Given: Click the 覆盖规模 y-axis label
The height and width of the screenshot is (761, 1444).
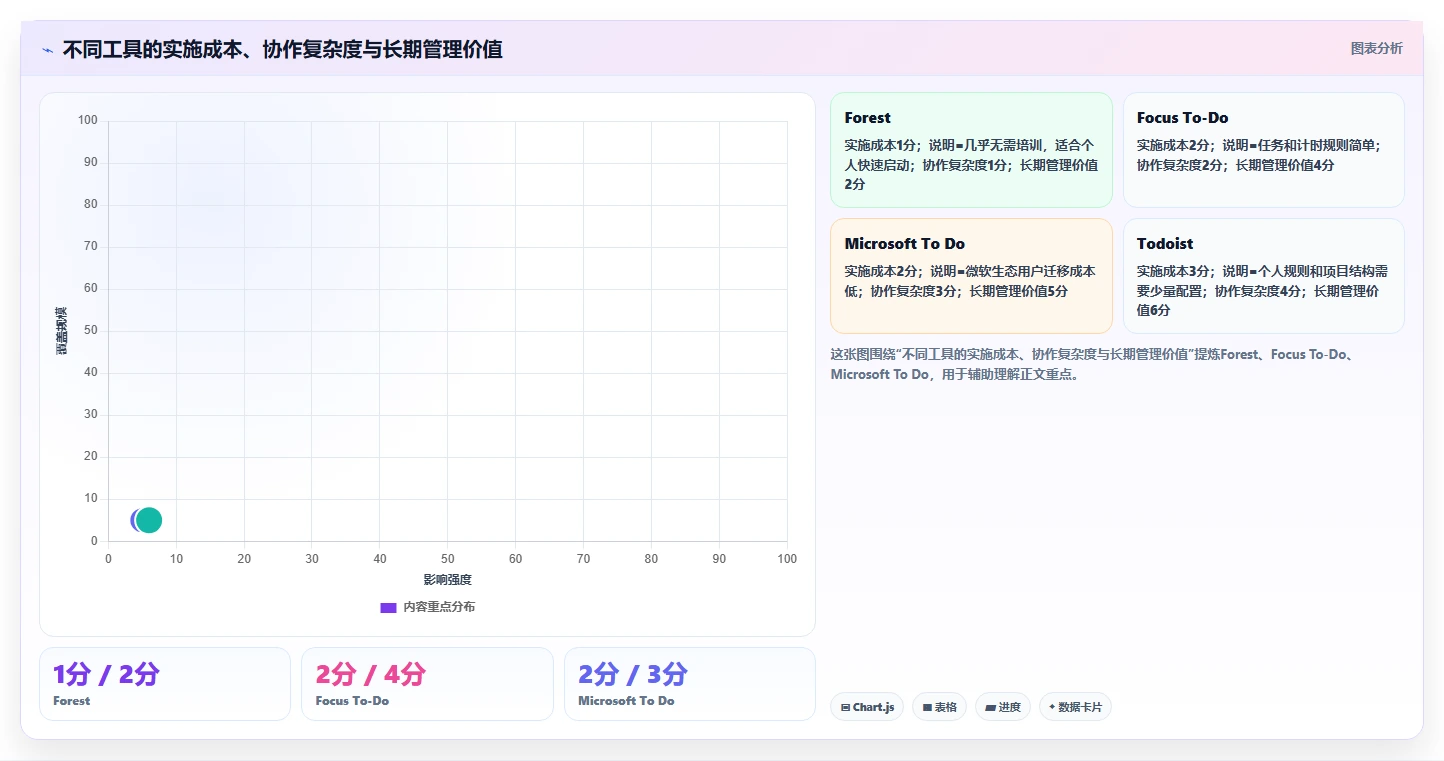Looking at the screenshot, I should [x=62, y=331].
